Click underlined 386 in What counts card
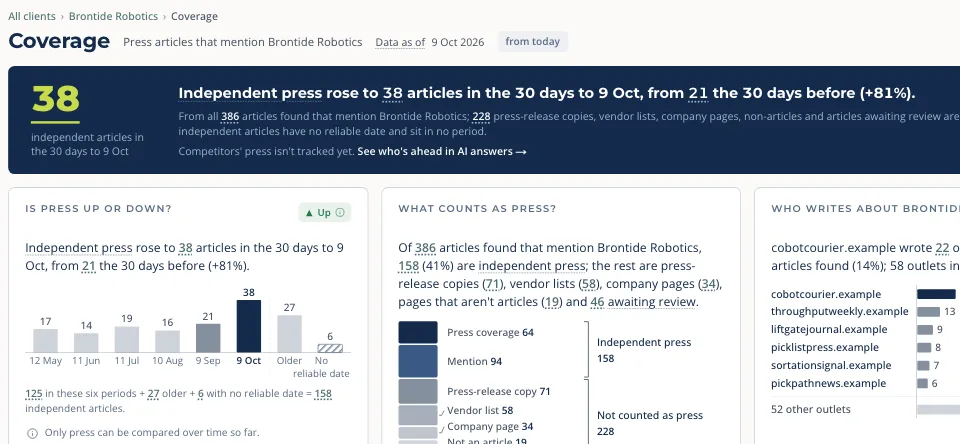 point(426,248)
